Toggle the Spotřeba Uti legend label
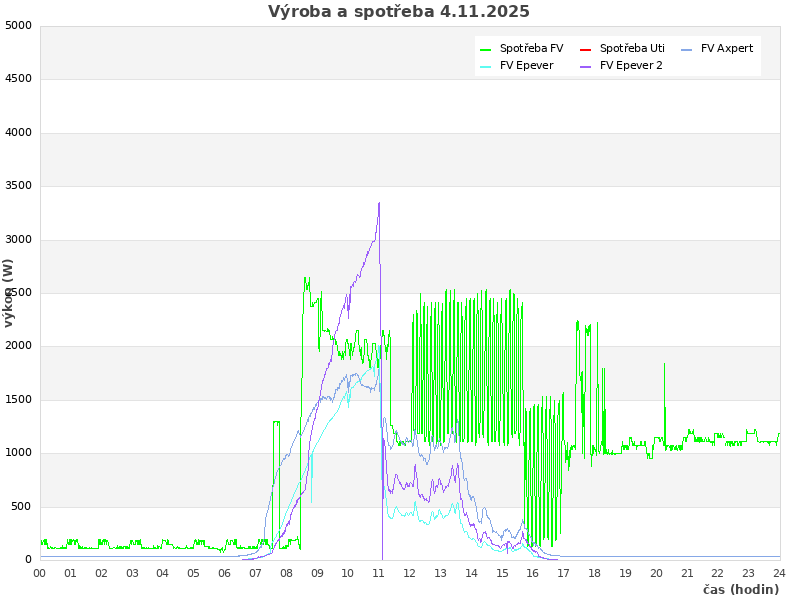The image size is (800, 600). (x=632, y=48)
